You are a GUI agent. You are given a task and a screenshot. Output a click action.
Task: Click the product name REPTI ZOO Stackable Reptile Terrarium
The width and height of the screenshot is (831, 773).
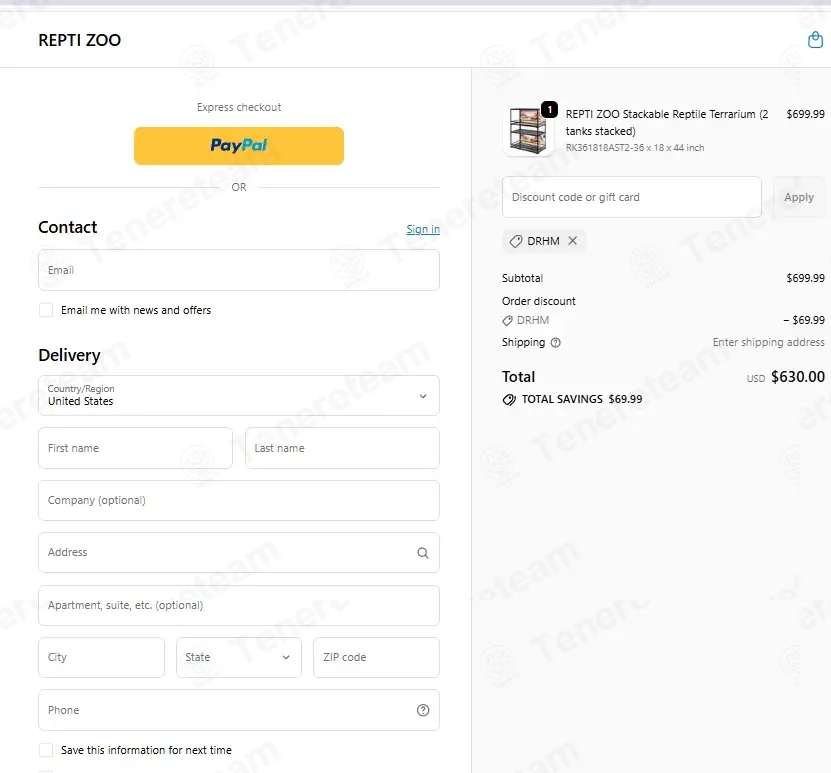667,122
